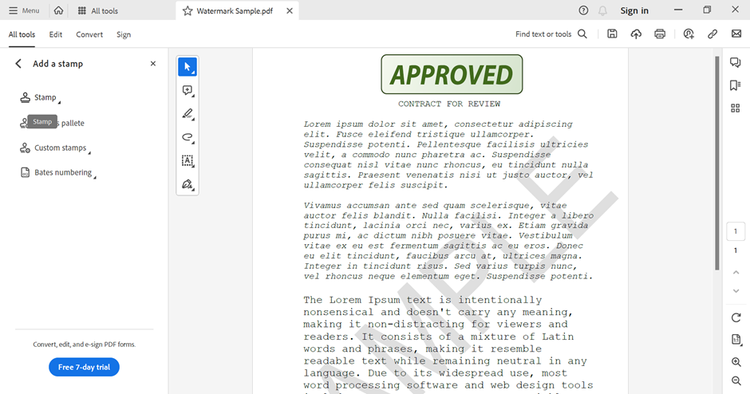Open the page display settings icon

tap(736, 339)
